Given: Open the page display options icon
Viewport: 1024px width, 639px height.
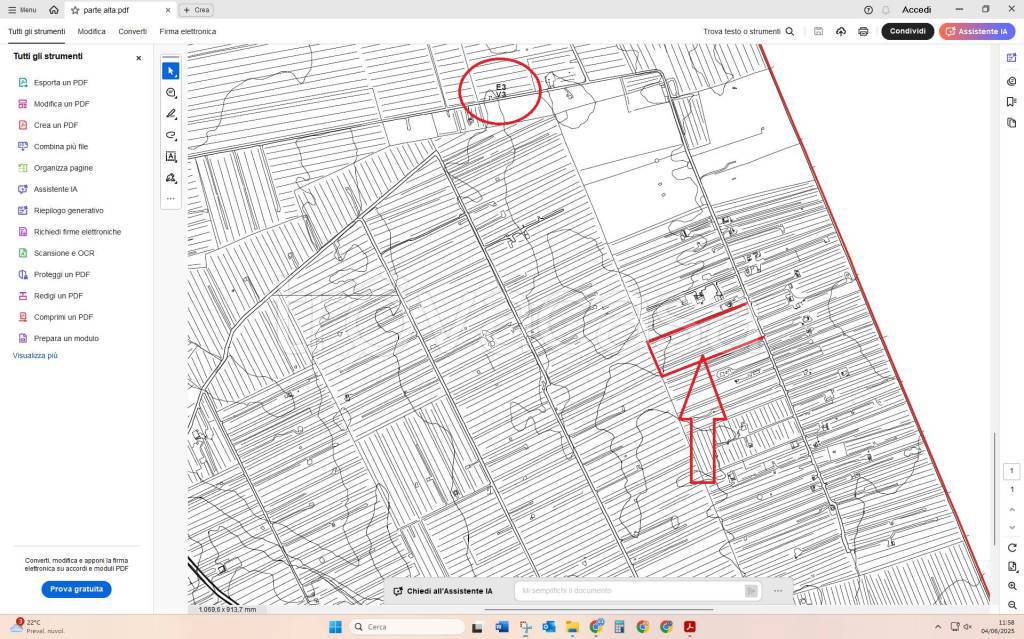Looking at the screenshot, I should click(1012, 566).
